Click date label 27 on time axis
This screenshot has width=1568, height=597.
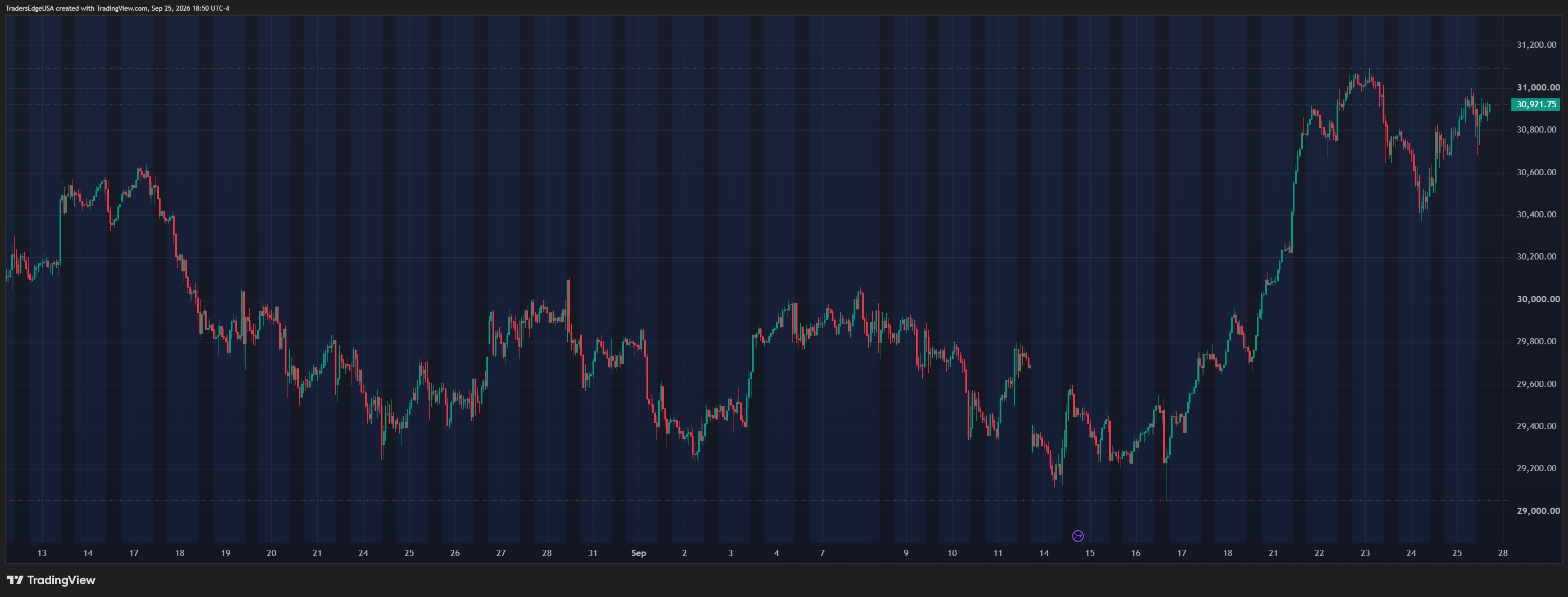click(x=501, y=553)
